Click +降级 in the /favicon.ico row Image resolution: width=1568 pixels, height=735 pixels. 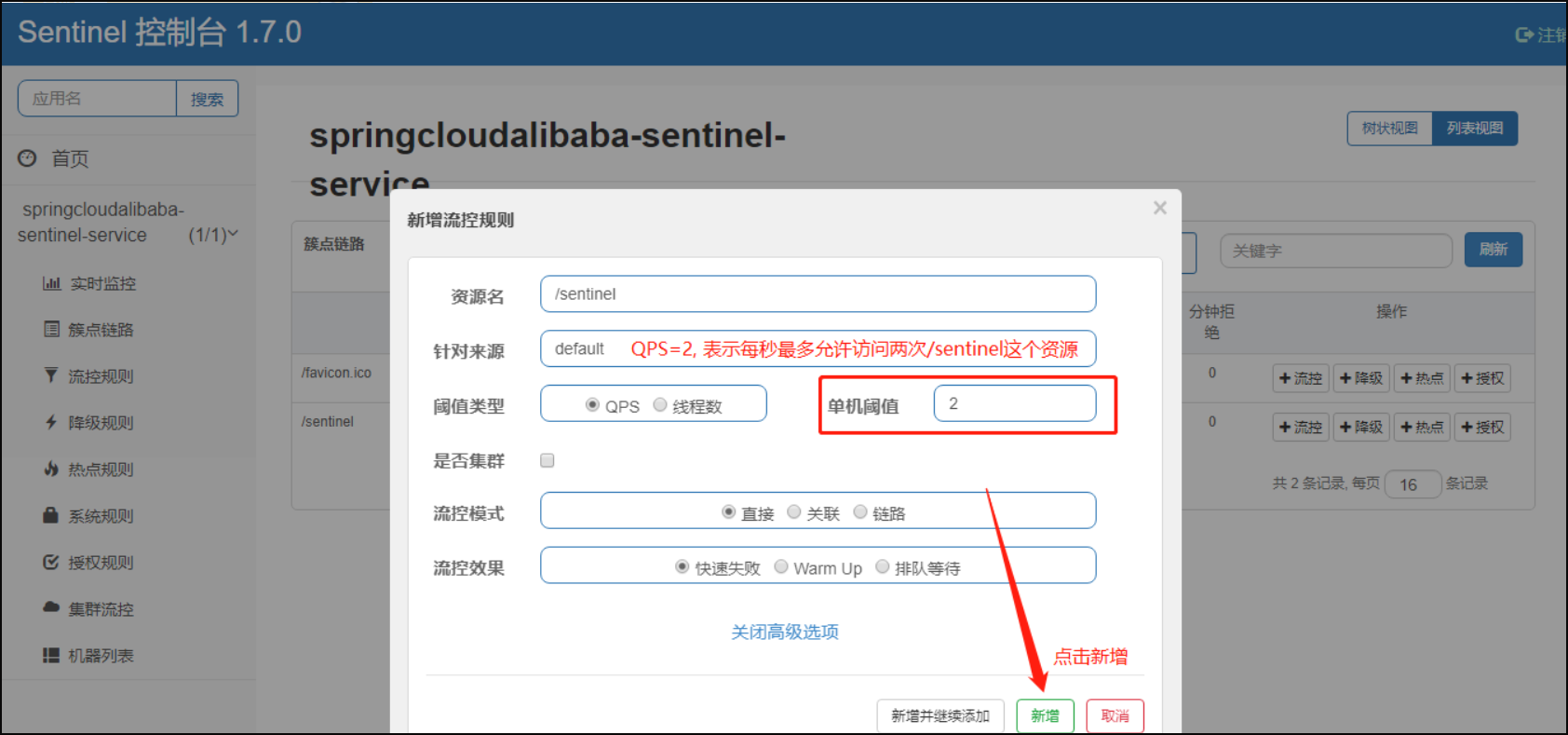1361,378
